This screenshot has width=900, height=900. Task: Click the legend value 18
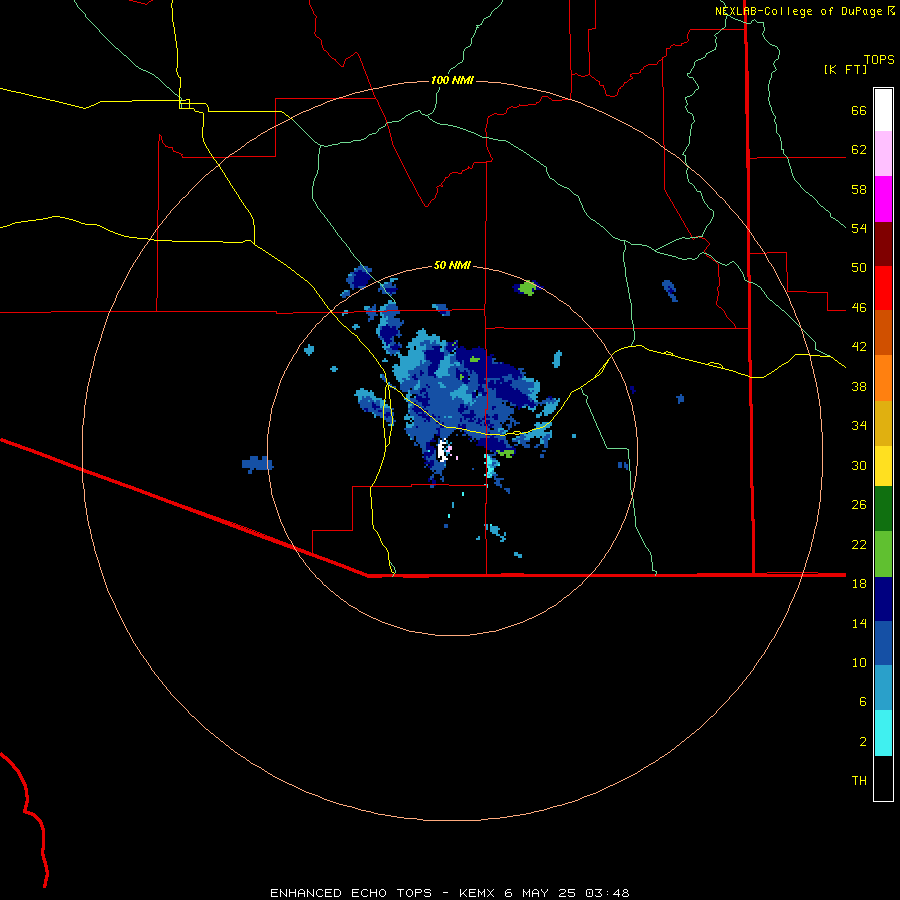859,584
